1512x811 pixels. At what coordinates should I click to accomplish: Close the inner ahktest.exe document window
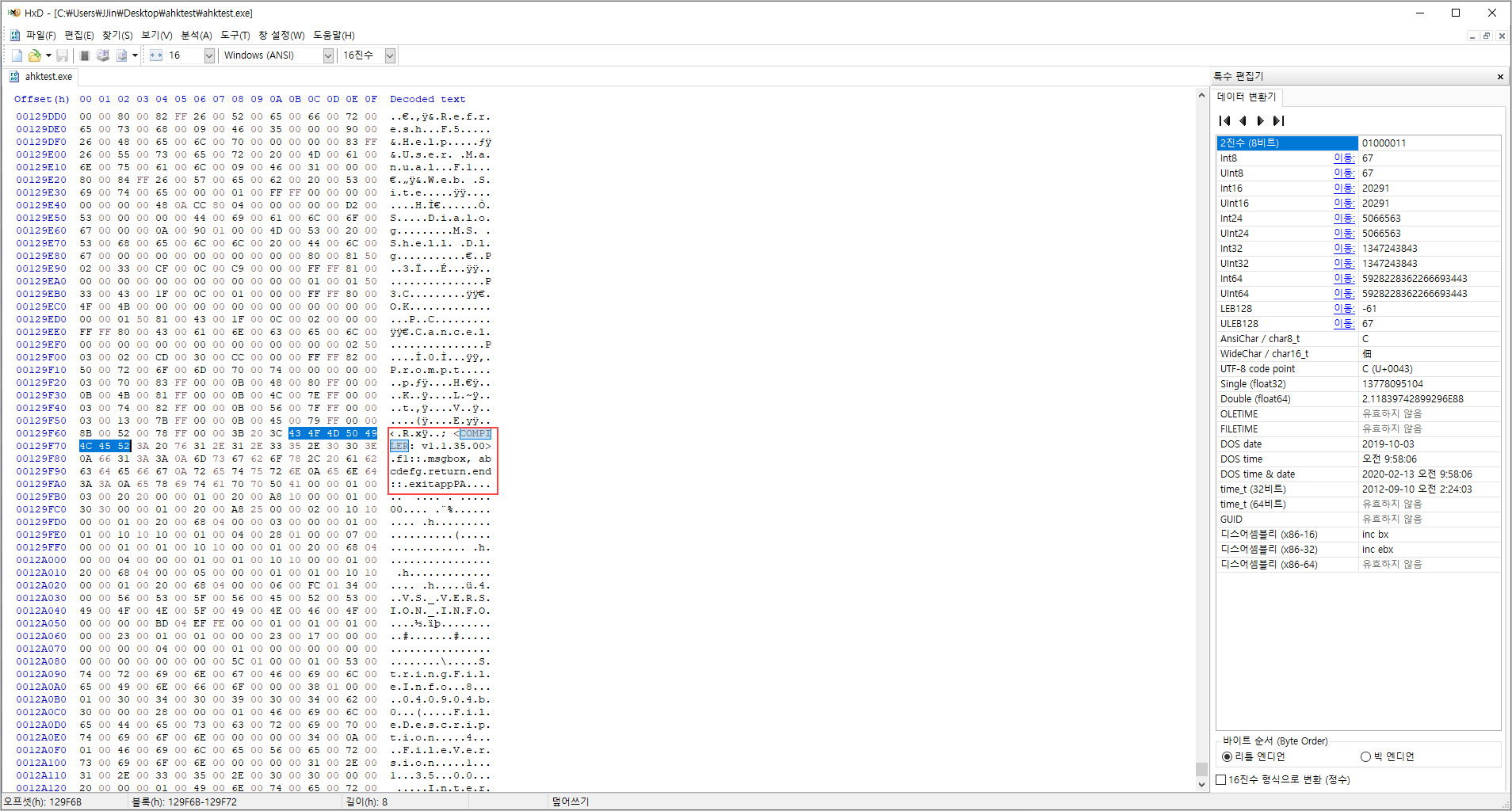click(x=1501, y=36)
